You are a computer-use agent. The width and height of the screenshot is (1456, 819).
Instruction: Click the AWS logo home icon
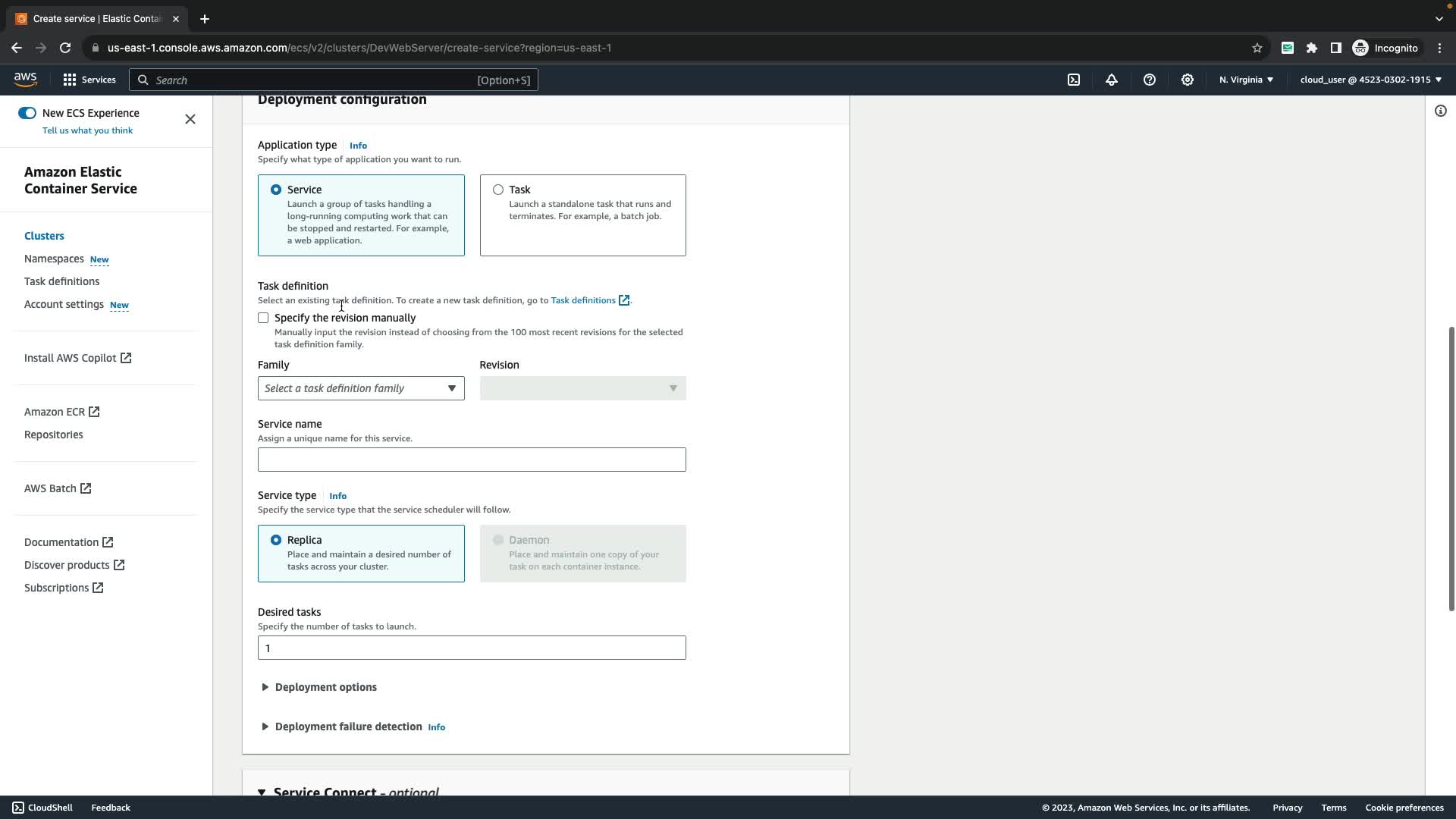pos(25,79)
